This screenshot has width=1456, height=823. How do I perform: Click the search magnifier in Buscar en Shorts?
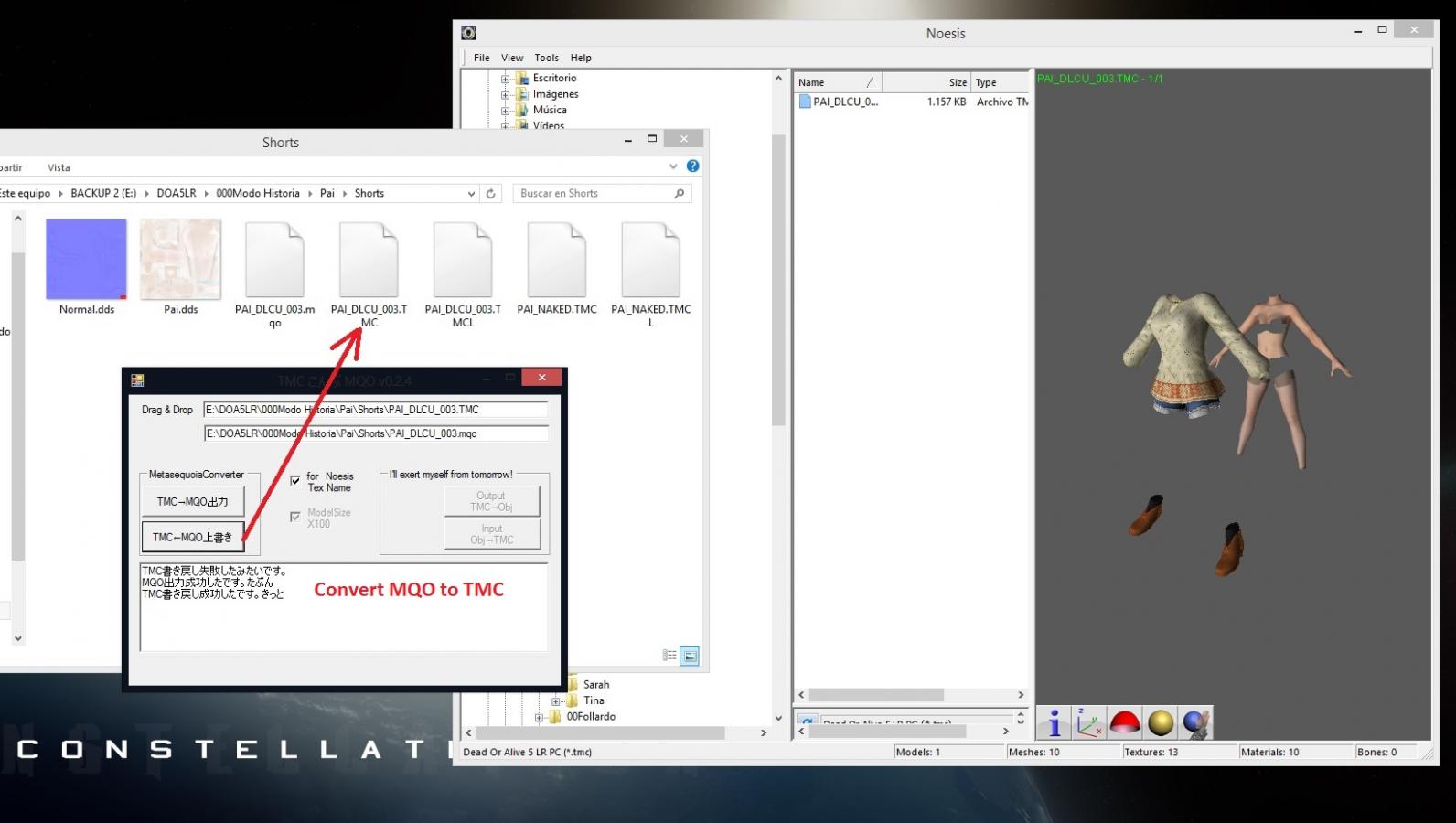[x=679, y=194]
